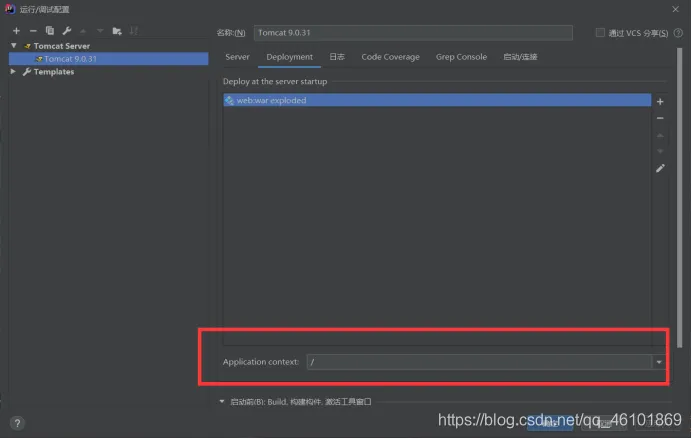
Task: Expand the Templates tree node
Action: (x=13, y=71)
